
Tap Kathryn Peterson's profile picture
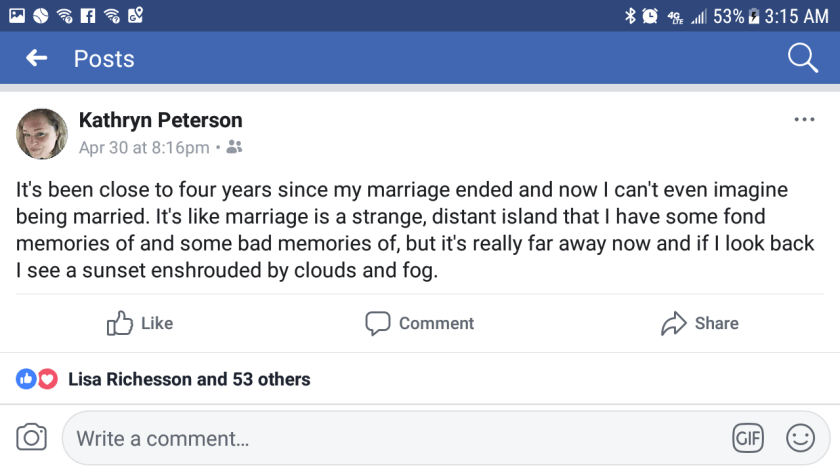(x=42, y=134)
